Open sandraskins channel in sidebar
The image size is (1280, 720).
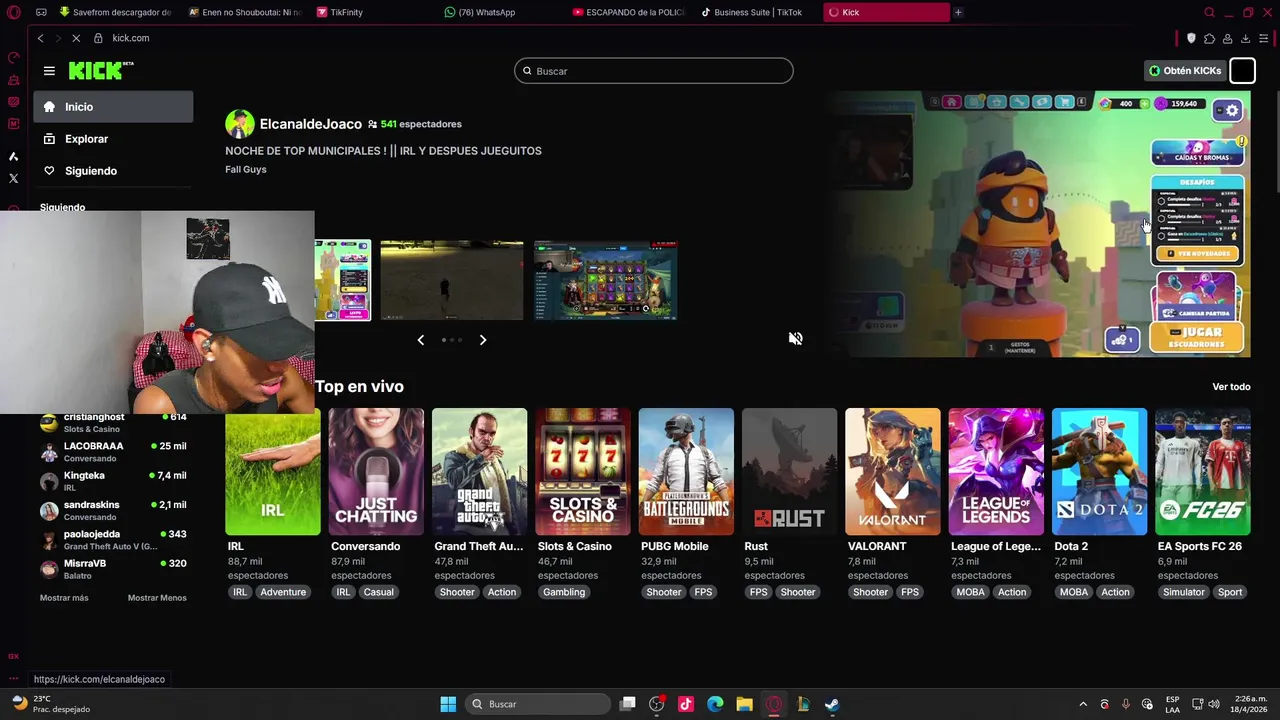(113, 510)
